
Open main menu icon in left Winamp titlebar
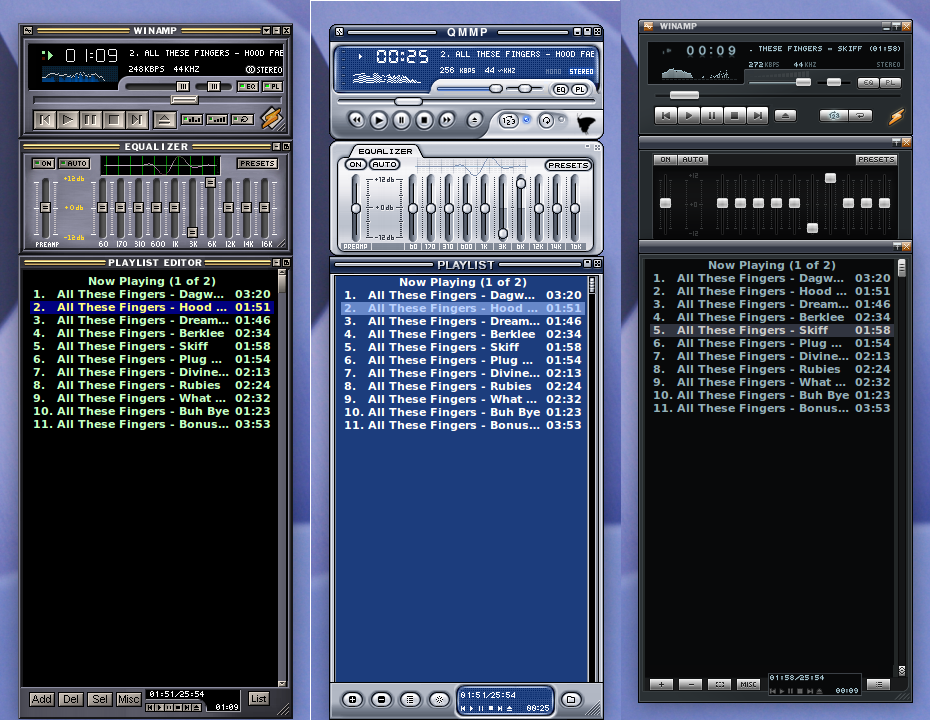(28, 31)
